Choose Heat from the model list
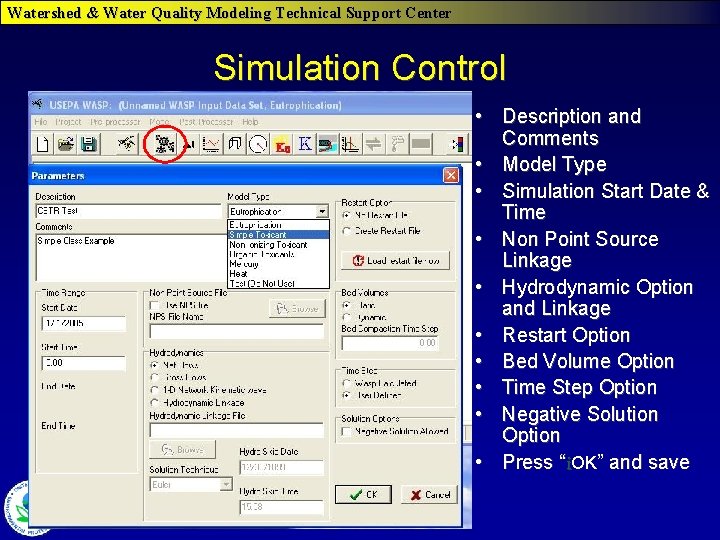720x540 pixels. (279, 274)
